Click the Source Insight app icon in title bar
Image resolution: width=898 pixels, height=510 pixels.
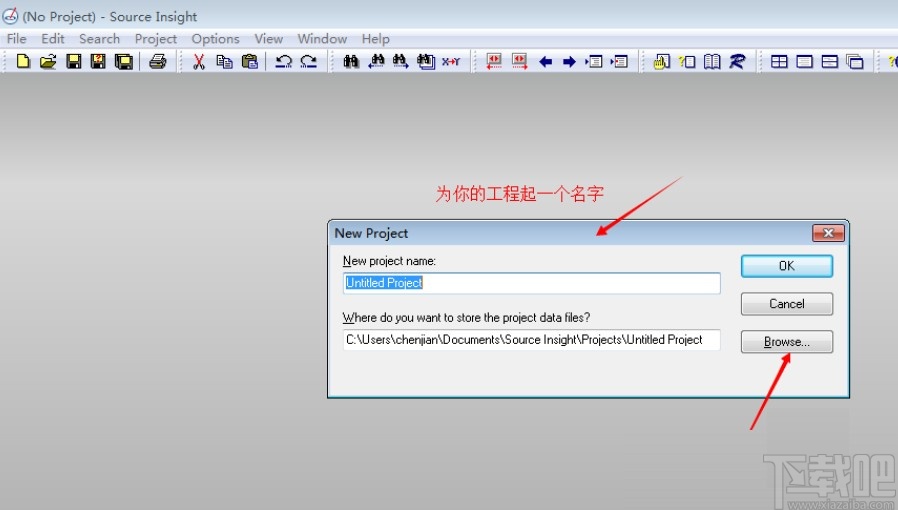pyautogui.click(x=10, y=16)
